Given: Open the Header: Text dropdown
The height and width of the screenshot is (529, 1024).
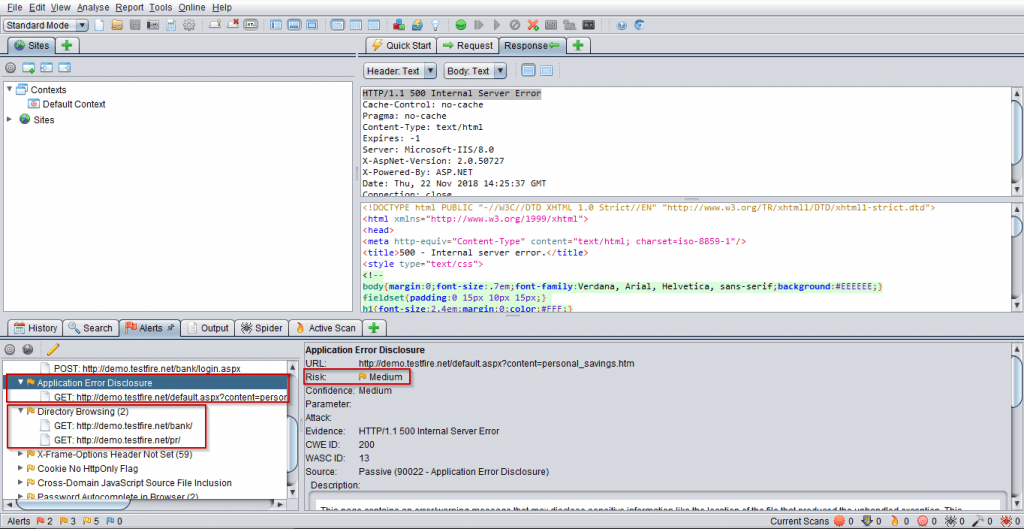Looking at the screenshot, I should click(400, 71).
